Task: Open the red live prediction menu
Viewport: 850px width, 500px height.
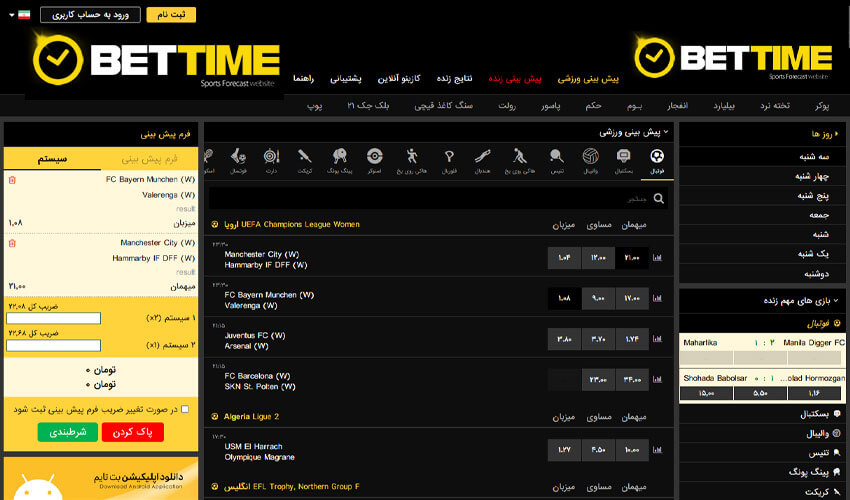Action: pyautogui.click(x=514, y=79)
